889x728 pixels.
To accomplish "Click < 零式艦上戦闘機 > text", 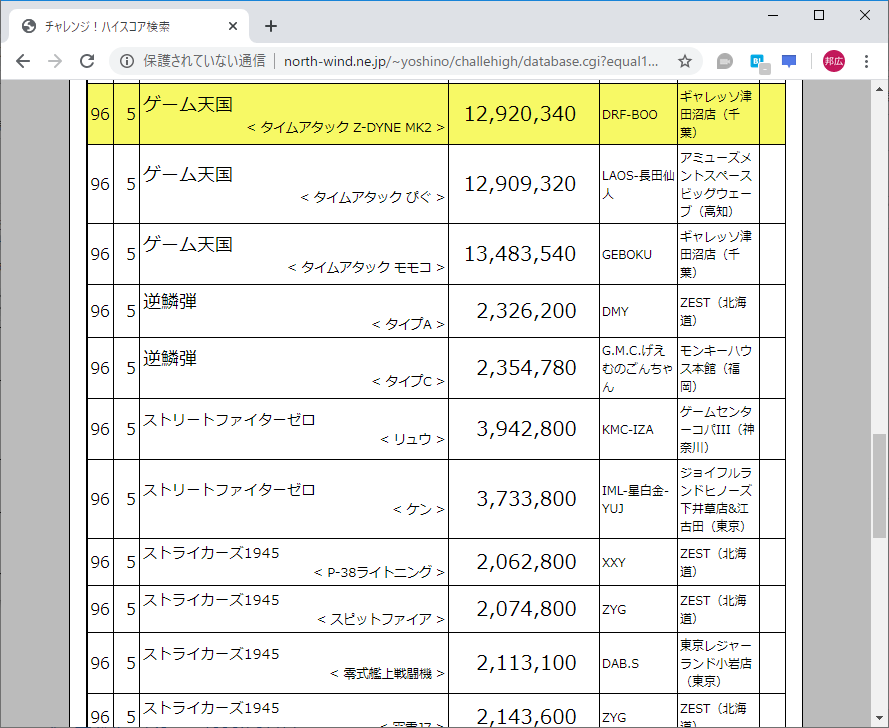I will pyautogui.click(x=387, y=674).
